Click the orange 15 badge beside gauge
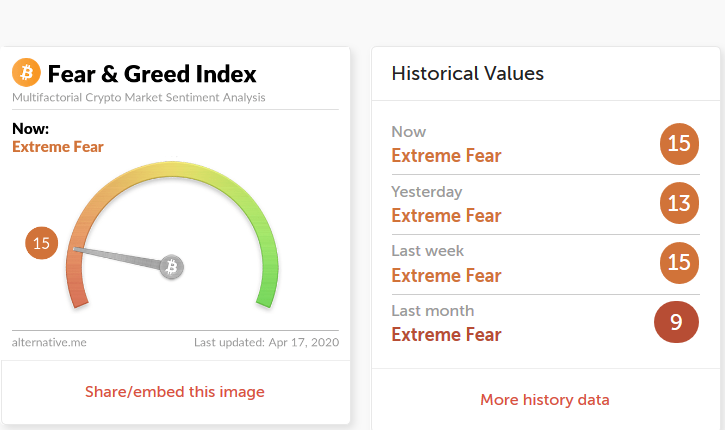This screenshot has width=725, height=430. click(42, 243)
